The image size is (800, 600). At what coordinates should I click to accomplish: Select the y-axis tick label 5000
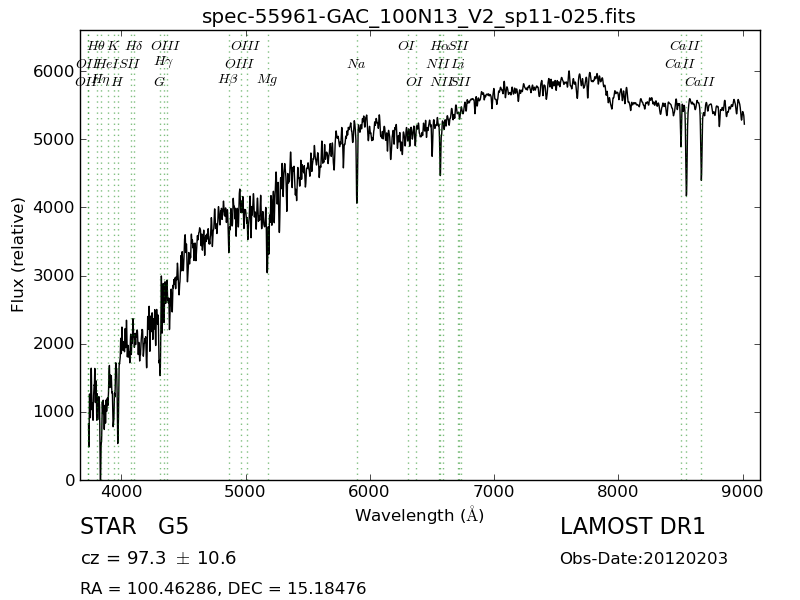point(54,139)
